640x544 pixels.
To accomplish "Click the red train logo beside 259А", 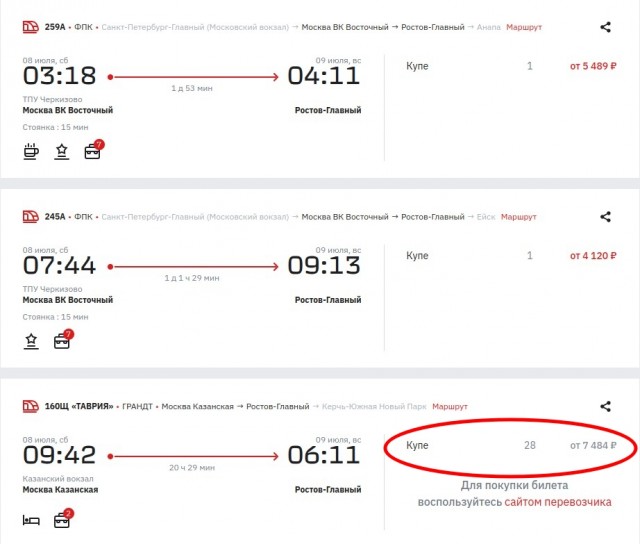I will click(30, 27).
